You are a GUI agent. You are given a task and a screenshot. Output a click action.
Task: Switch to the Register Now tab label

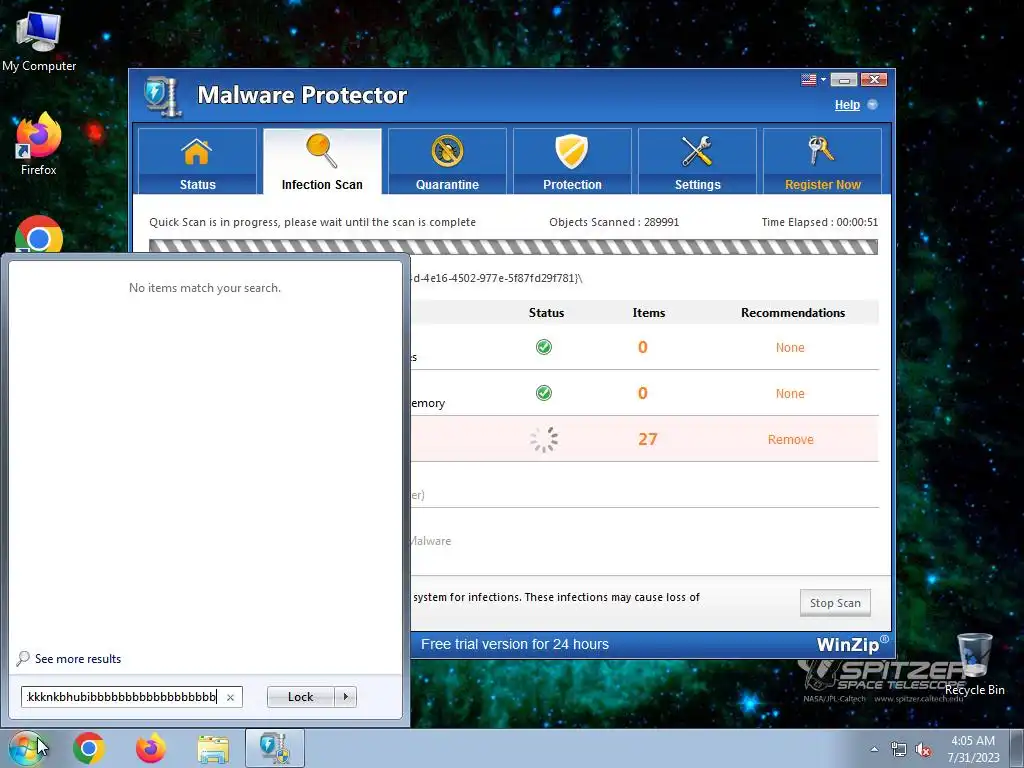click(823, 185)
